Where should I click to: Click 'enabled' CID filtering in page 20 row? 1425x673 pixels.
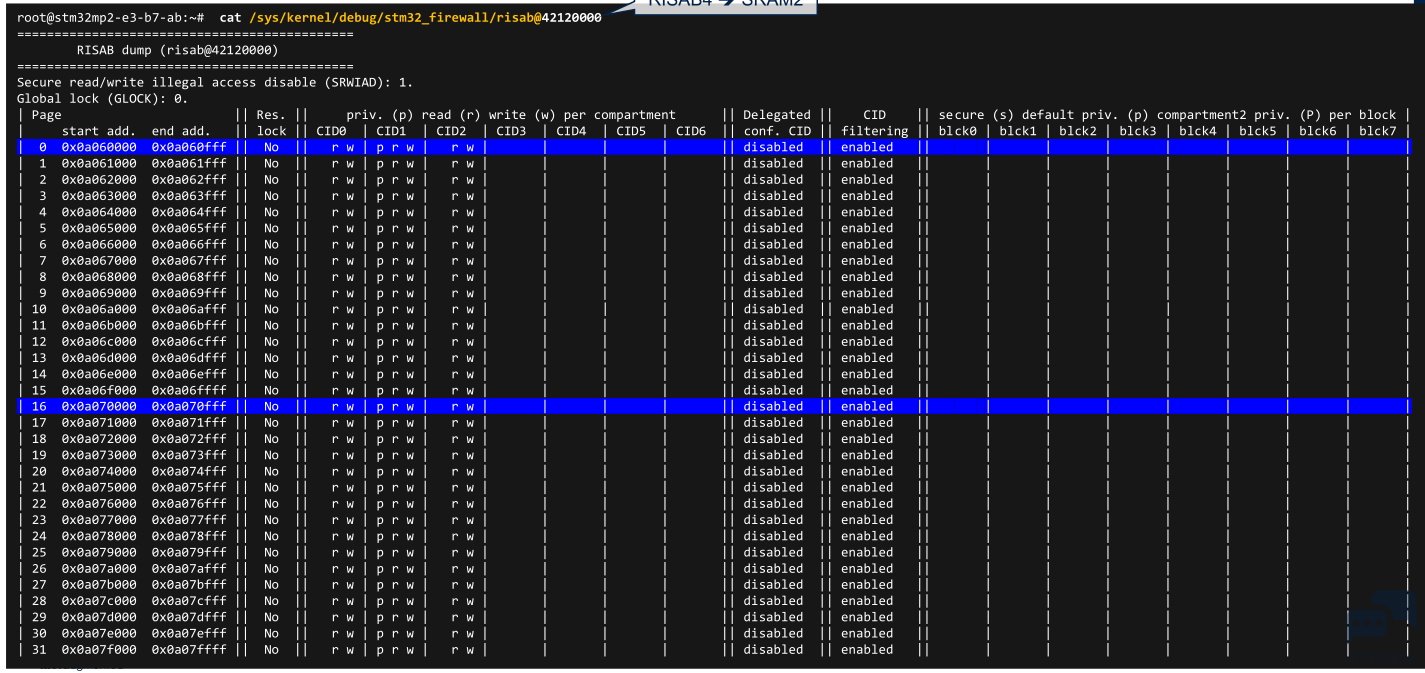867,471
